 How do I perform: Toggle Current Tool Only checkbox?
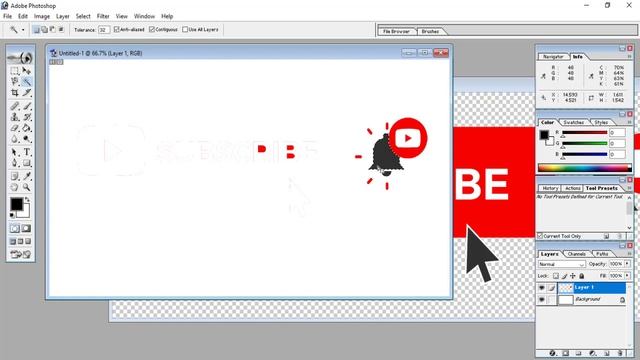[x=540, y=236]
